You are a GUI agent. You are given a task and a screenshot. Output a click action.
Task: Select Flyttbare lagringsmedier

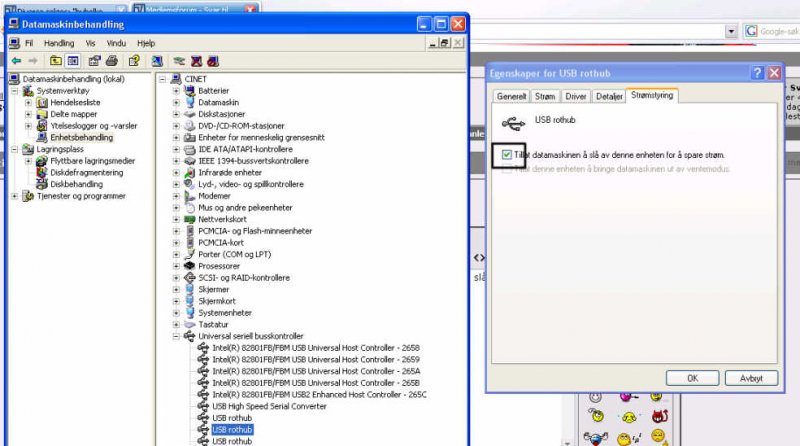click(92, 161)
